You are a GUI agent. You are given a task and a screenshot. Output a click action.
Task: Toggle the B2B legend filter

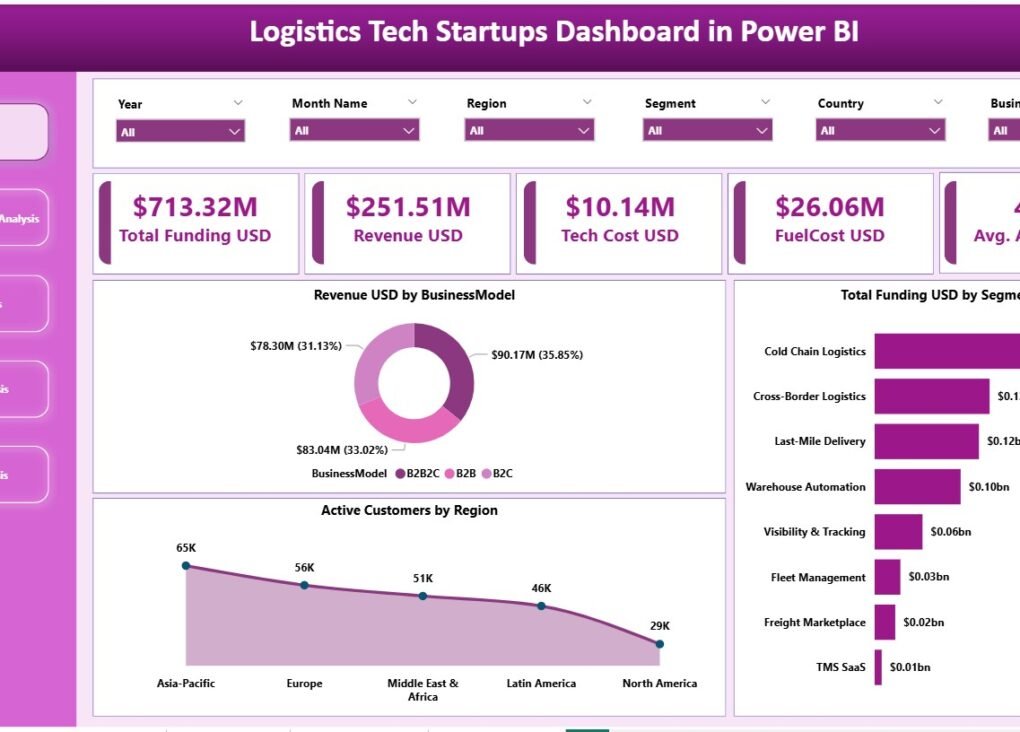(461, 475)
